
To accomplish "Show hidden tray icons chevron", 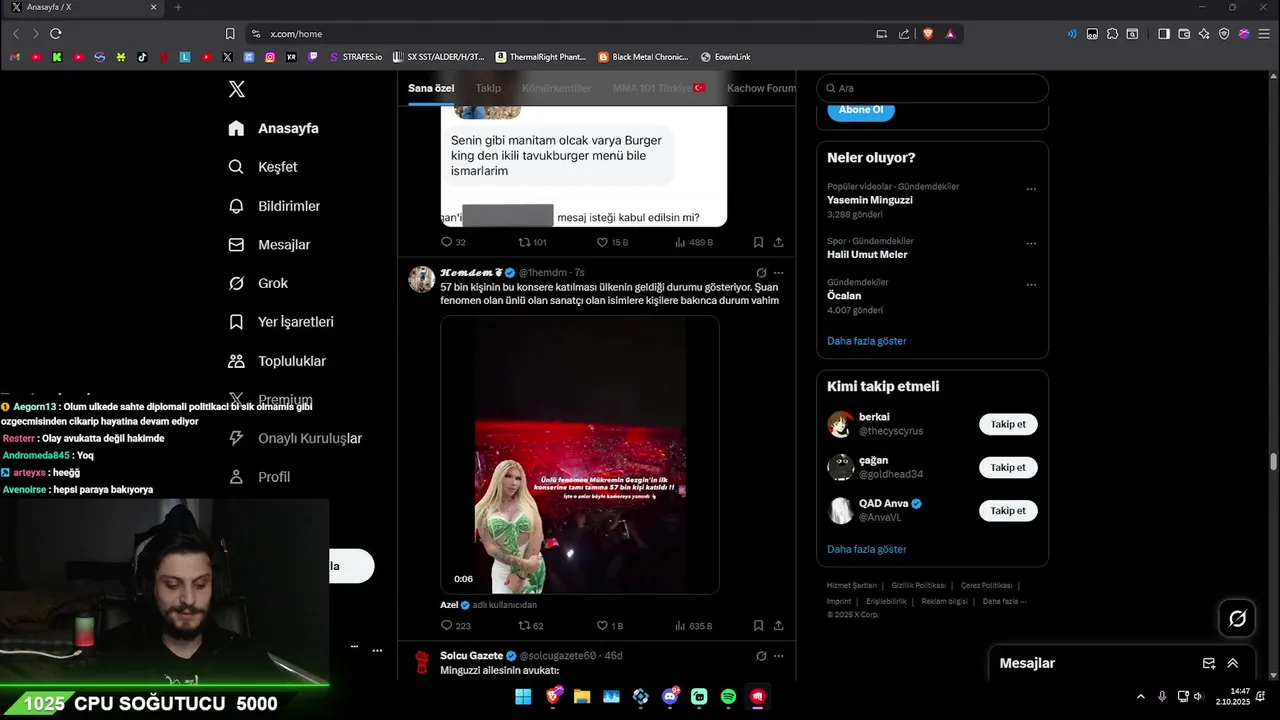I will click(1140, 696).
